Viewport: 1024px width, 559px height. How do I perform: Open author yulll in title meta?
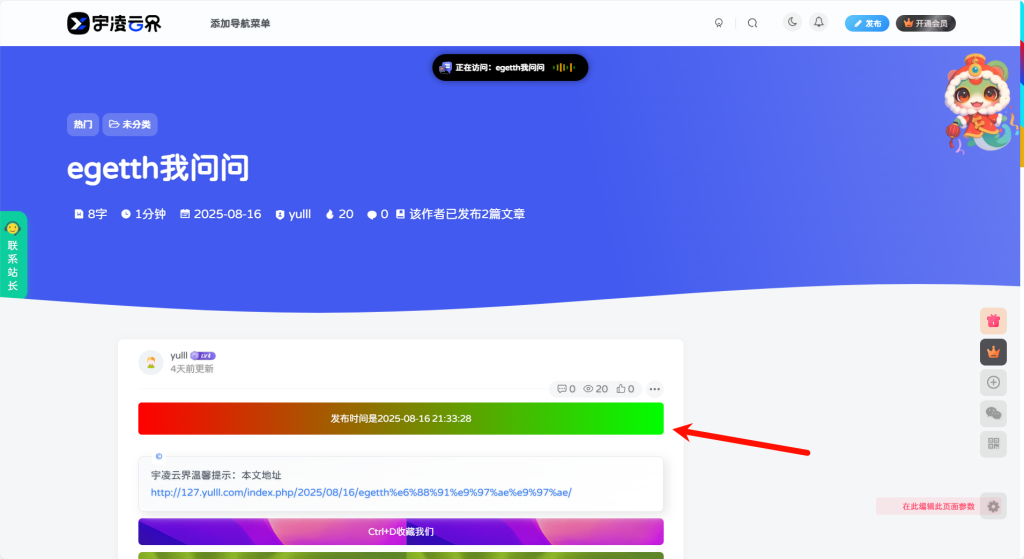pyautogui.click(x=293, y=214)
